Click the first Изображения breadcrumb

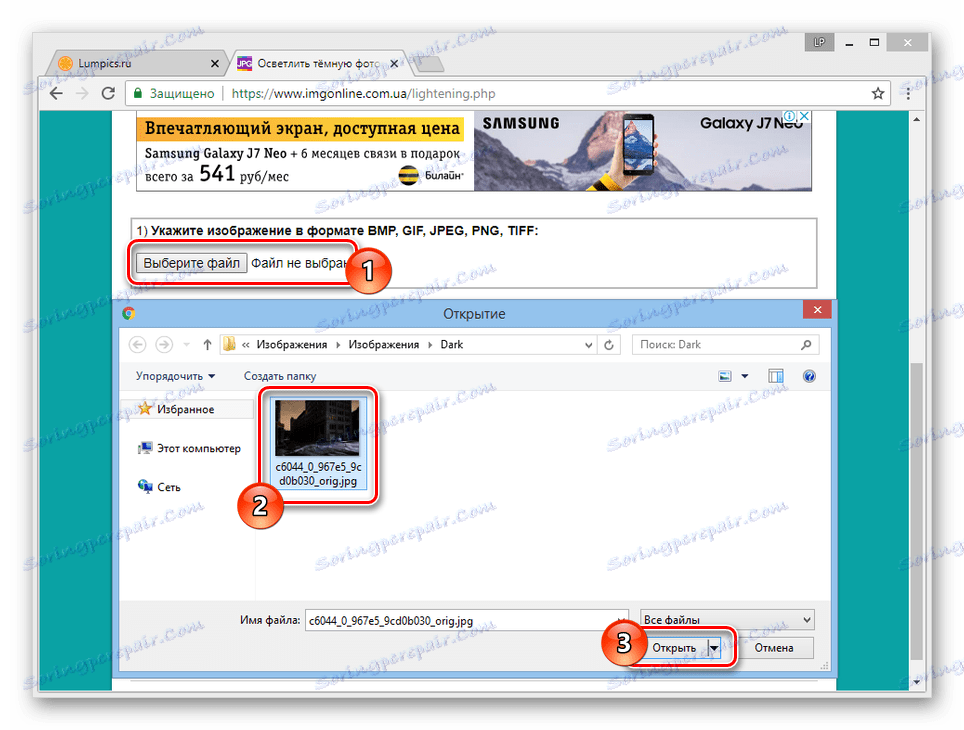point(291,345)
